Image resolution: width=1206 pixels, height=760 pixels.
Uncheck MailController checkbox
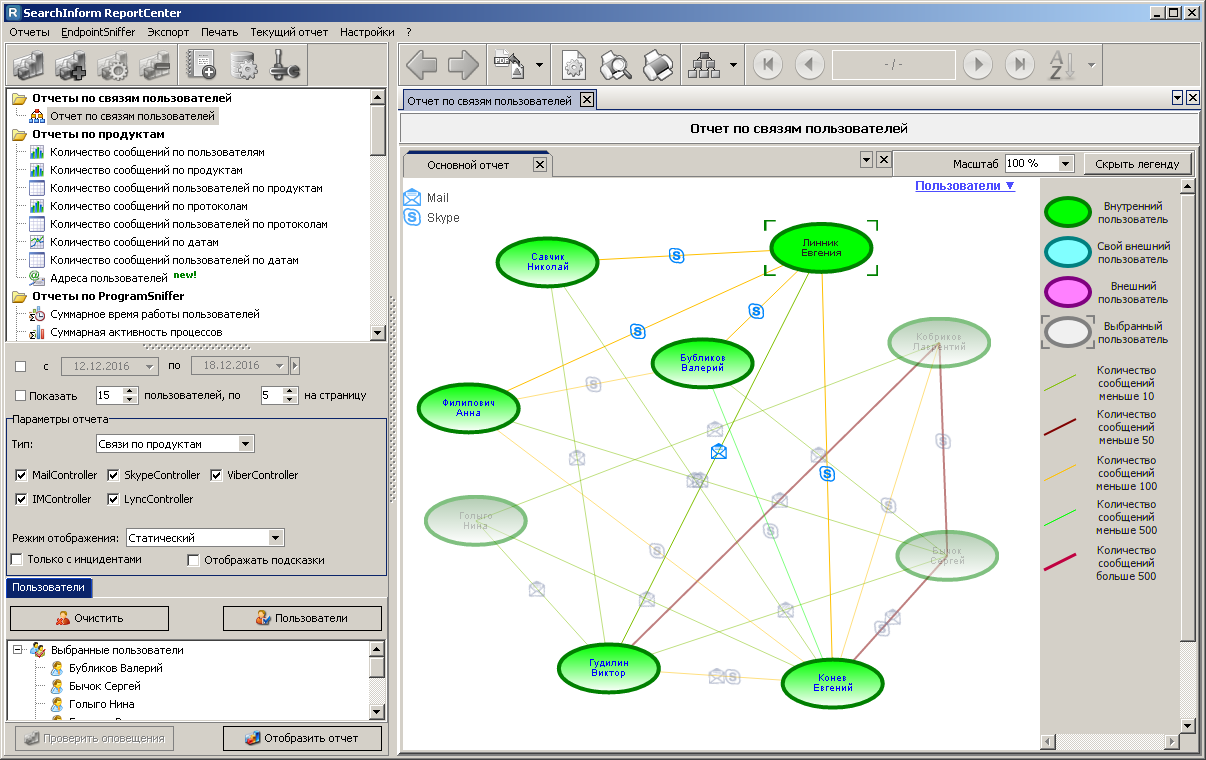(x=23, y=475)
